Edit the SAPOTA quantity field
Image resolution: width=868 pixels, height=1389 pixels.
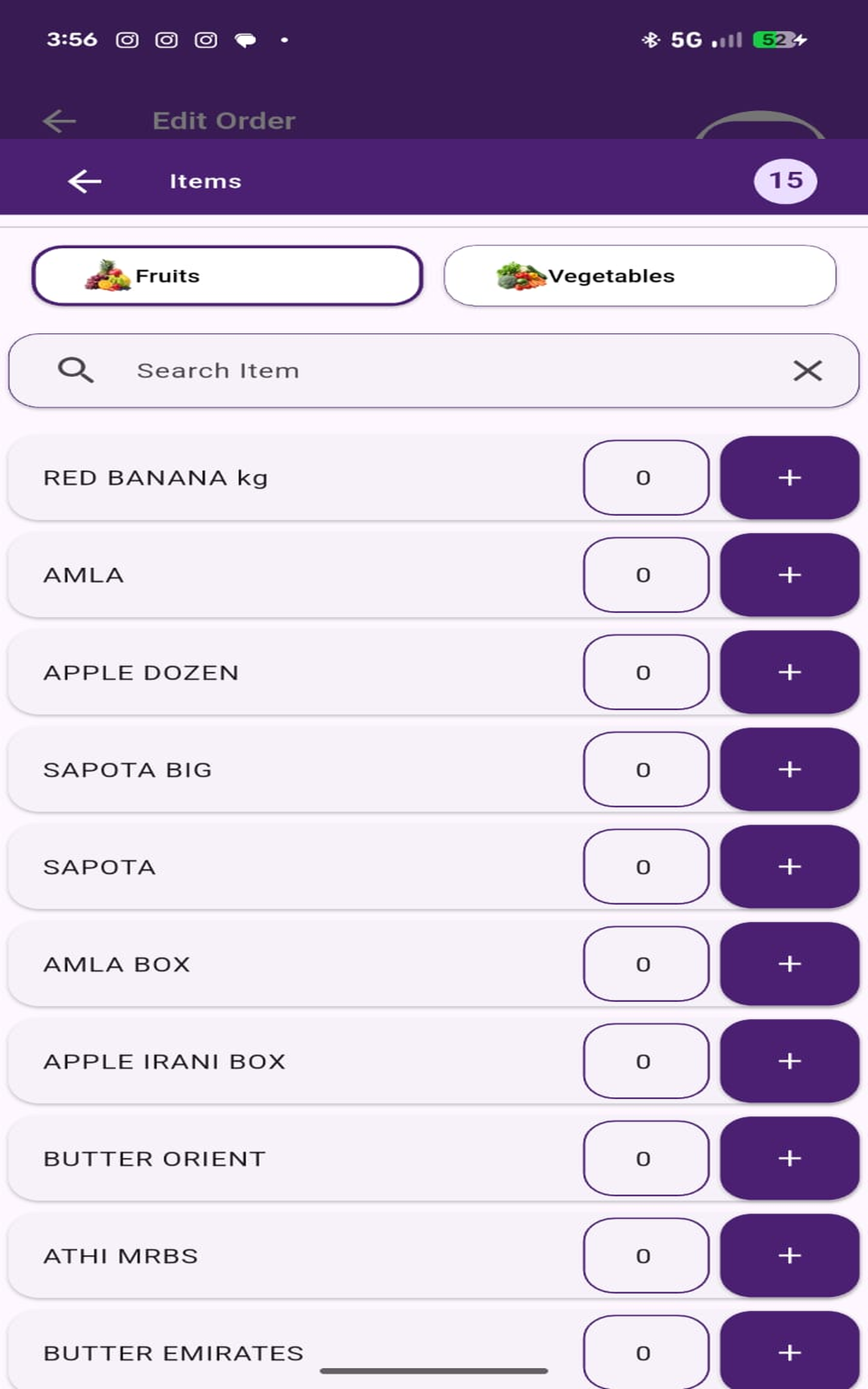(646, 866)
